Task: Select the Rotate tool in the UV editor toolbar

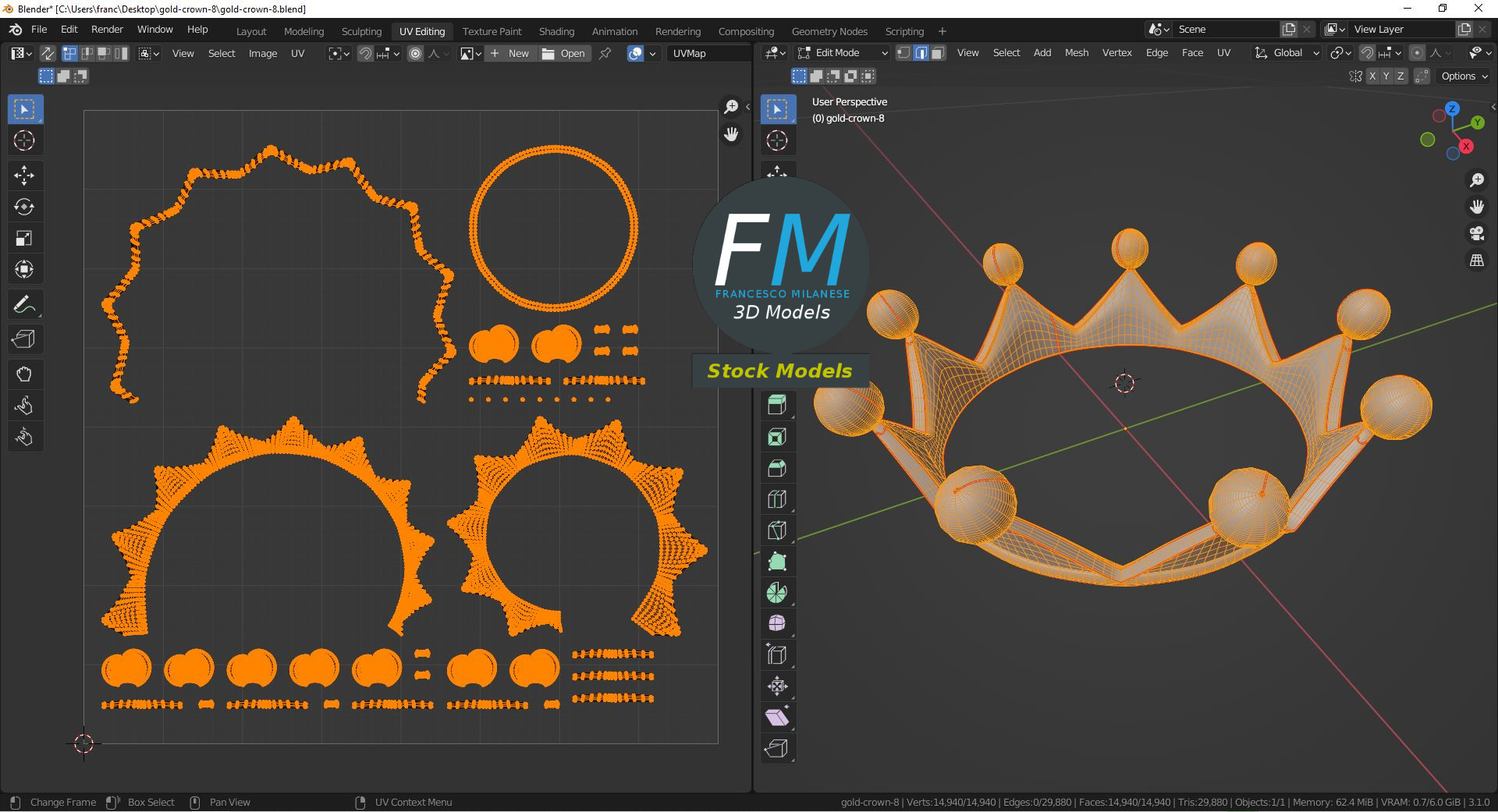Action: coord(25,207)
